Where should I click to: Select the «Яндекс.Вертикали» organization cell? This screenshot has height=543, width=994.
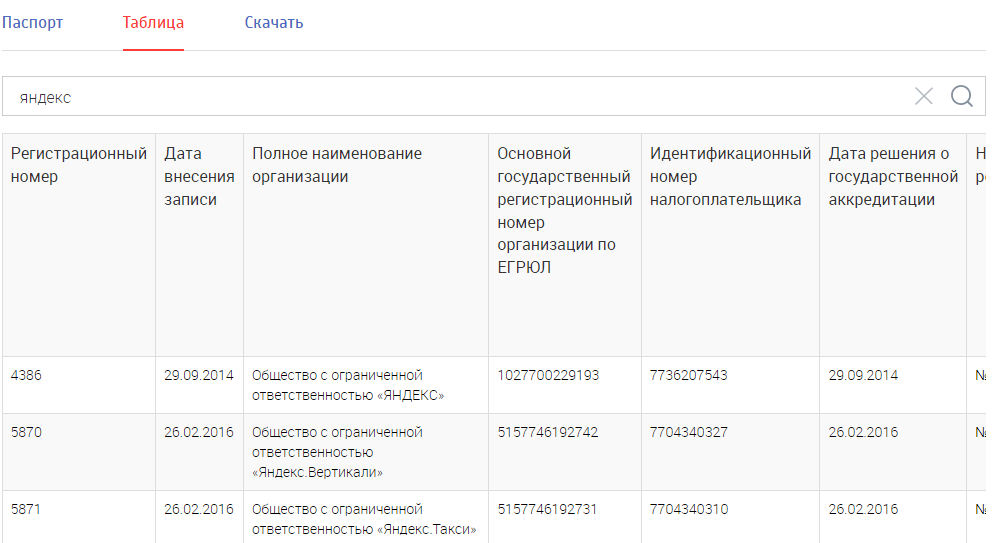[x=366, y=452]
